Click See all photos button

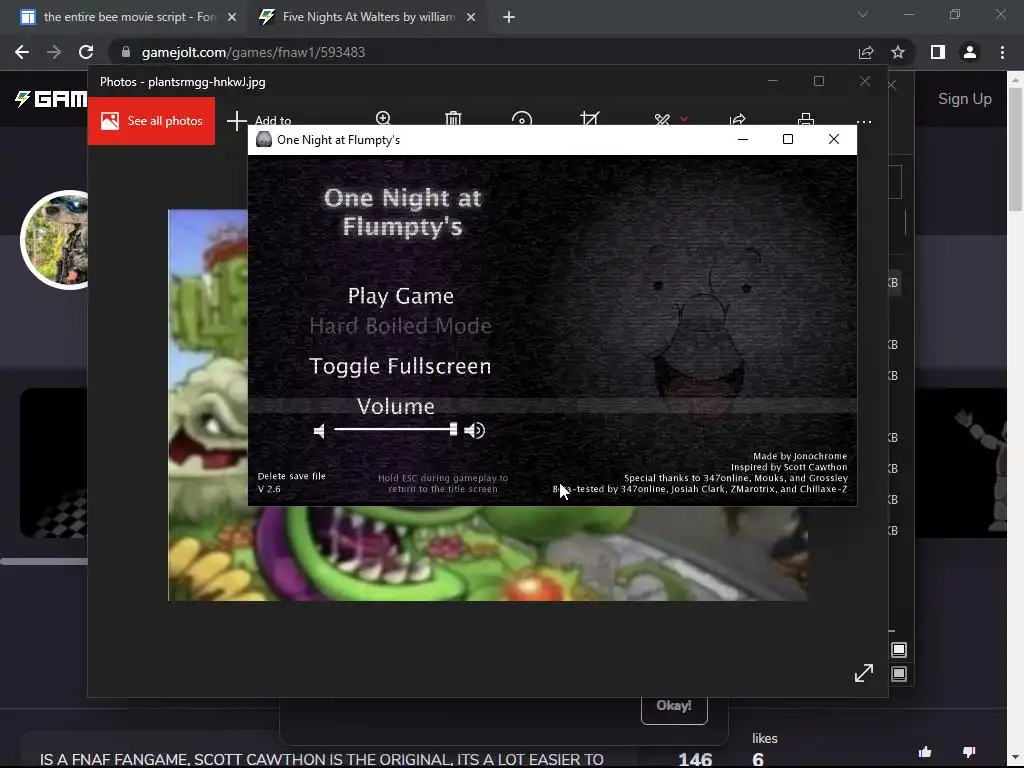point(152,121)
